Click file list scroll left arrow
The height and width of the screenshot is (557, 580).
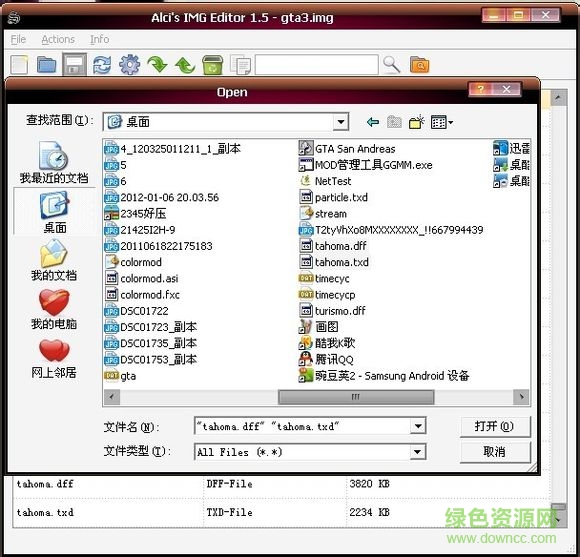pyautogui.click(x=111, y=397)
